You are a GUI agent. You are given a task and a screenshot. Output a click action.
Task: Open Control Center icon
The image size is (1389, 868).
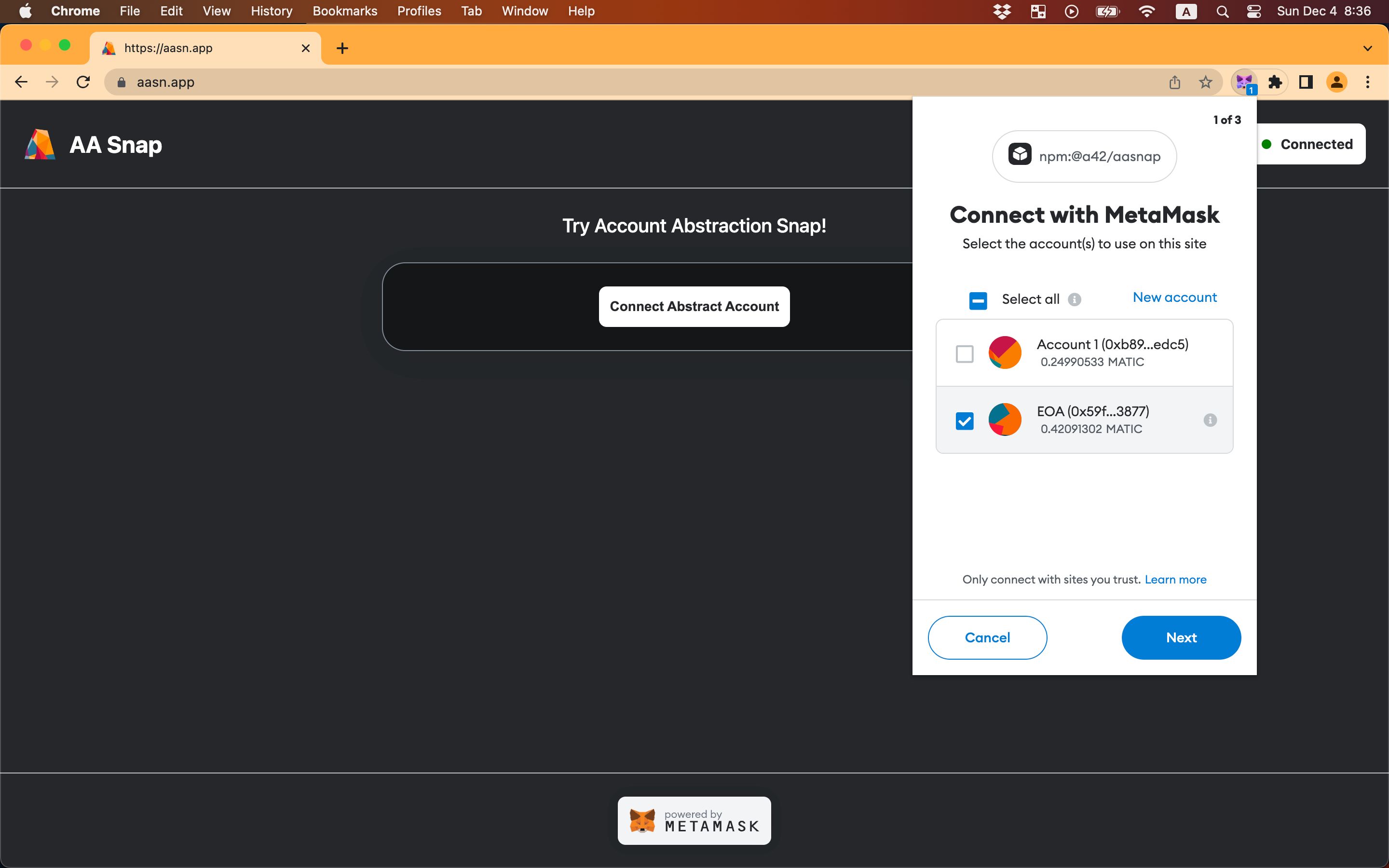[1253, 11]
